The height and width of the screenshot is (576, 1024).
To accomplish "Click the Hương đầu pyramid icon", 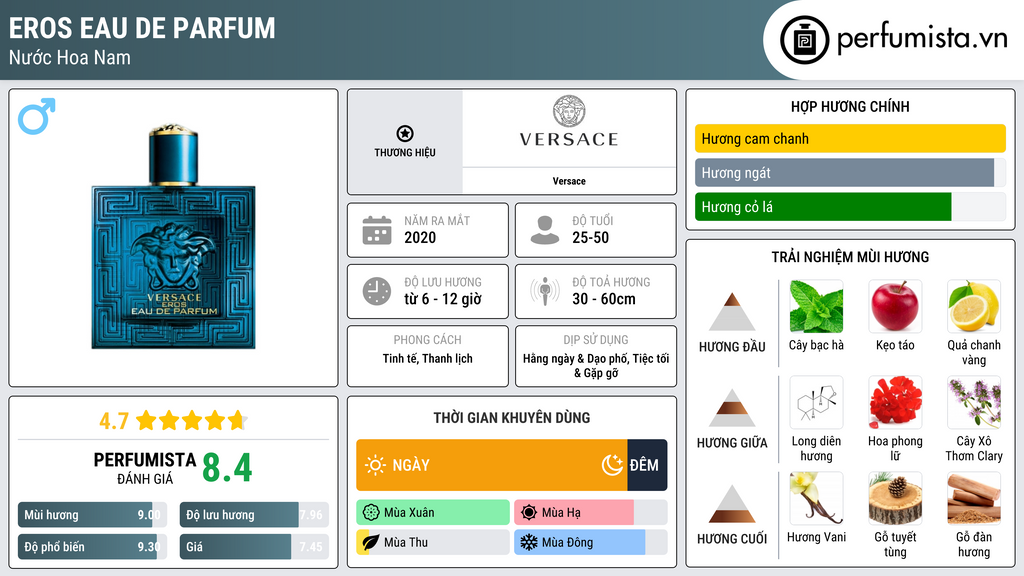I will pos(732,312).
